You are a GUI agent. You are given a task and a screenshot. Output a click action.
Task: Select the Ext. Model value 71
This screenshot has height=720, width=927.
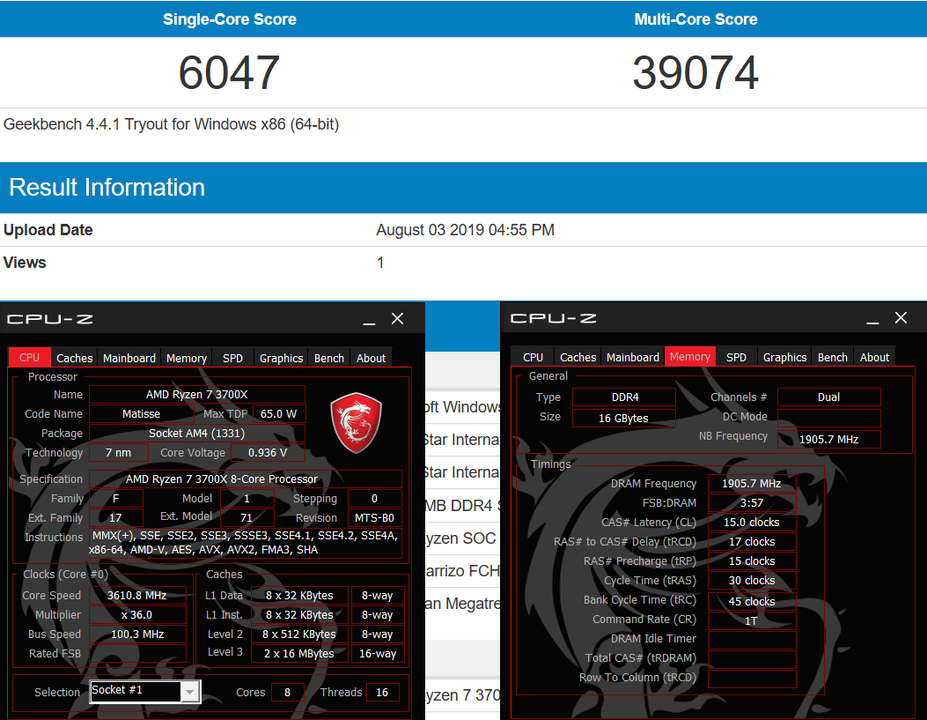tap(247, 518)
